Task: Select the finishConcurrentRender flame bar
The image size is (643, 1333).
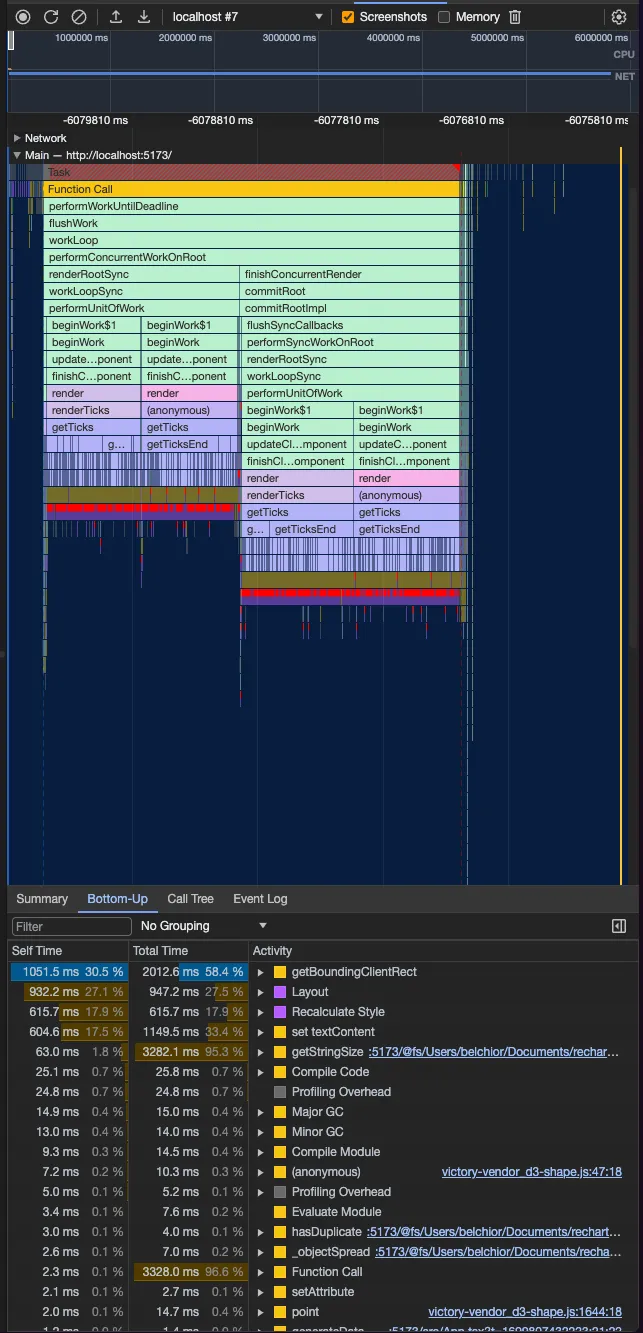Action: point(350,274)
